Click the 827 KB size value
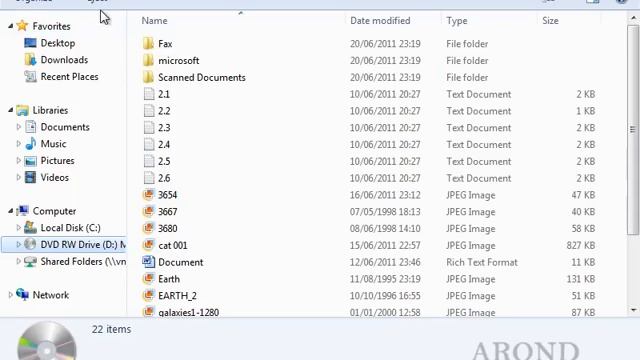The image size is (640, 360). (580, 245)
